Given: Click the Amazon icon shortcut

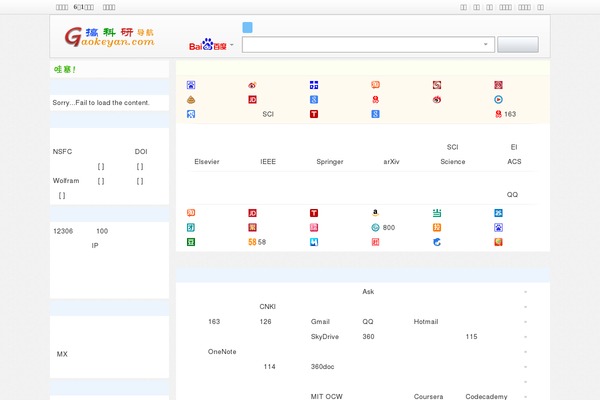Looking at the screenshot, I should click(375, 213).
